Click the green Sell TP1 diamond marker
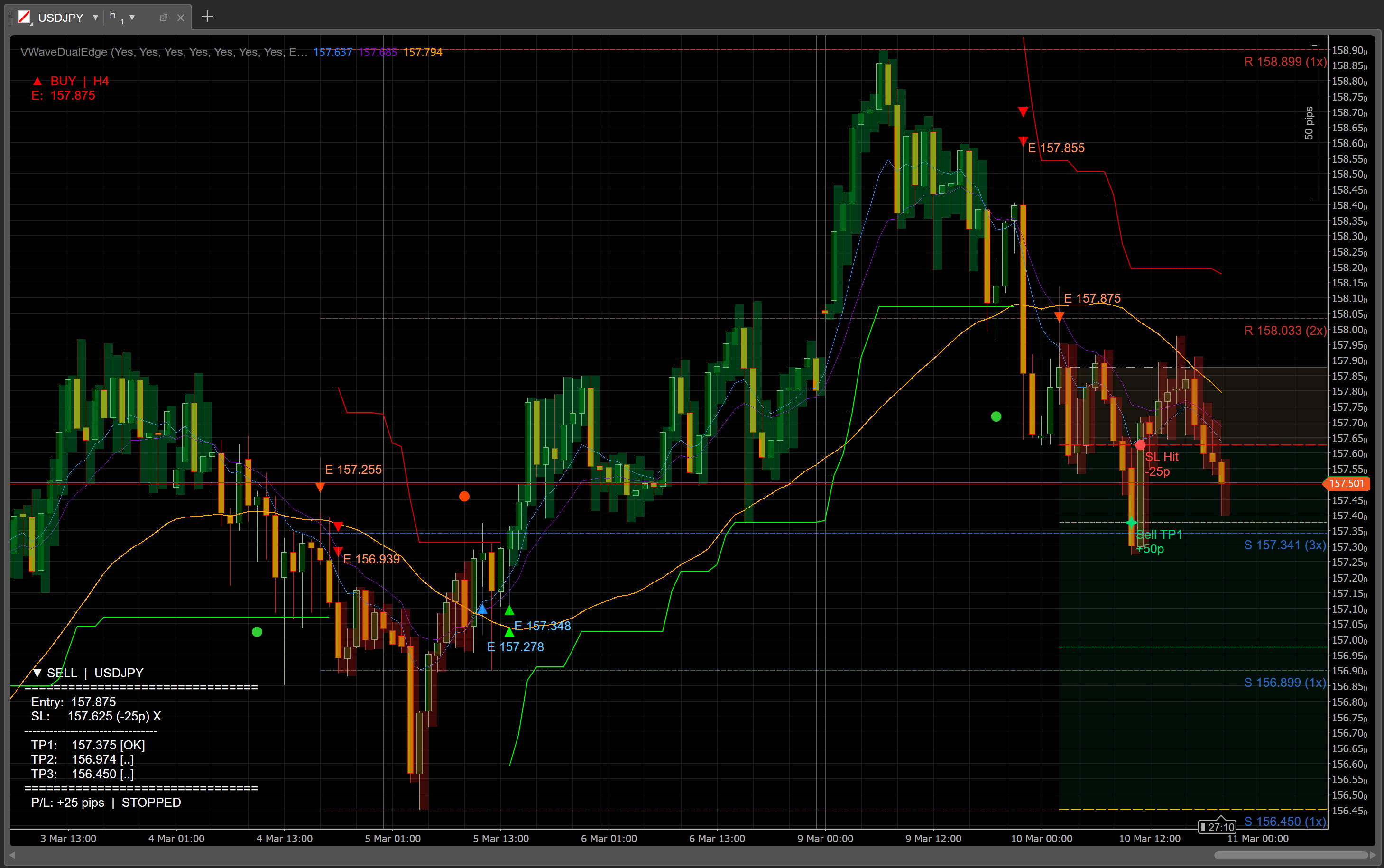The width and height of the screenshot is (1384, 868). (1131, 522)
